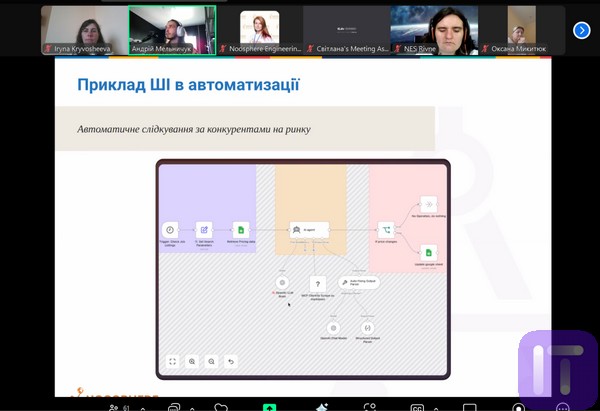The width and height of the screenshot is (600, 411).
Task: Fit workflow canvas to view
Action: [x=173, y=361]
